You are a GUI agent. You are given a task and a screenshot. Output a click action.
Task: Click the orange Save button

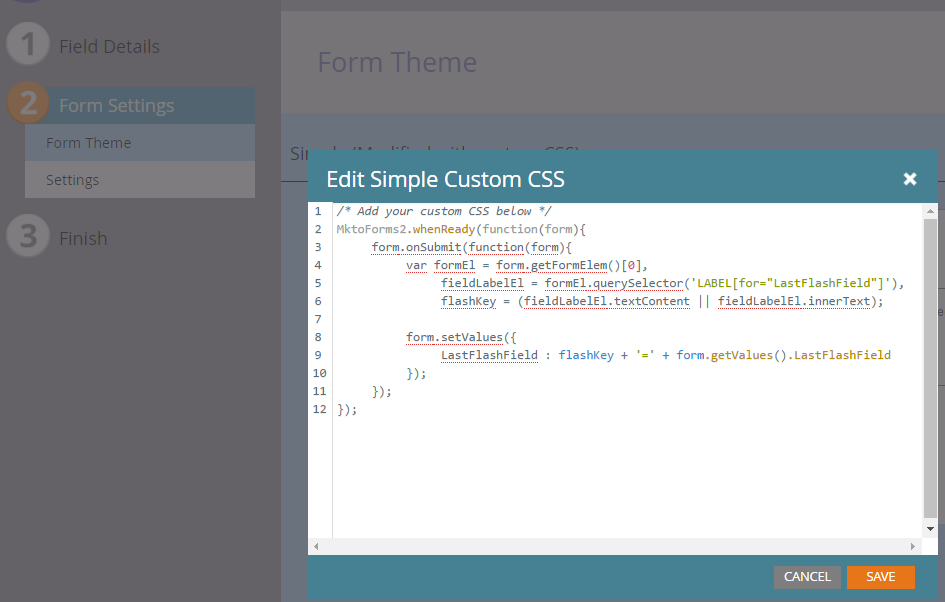pos(880,577)
